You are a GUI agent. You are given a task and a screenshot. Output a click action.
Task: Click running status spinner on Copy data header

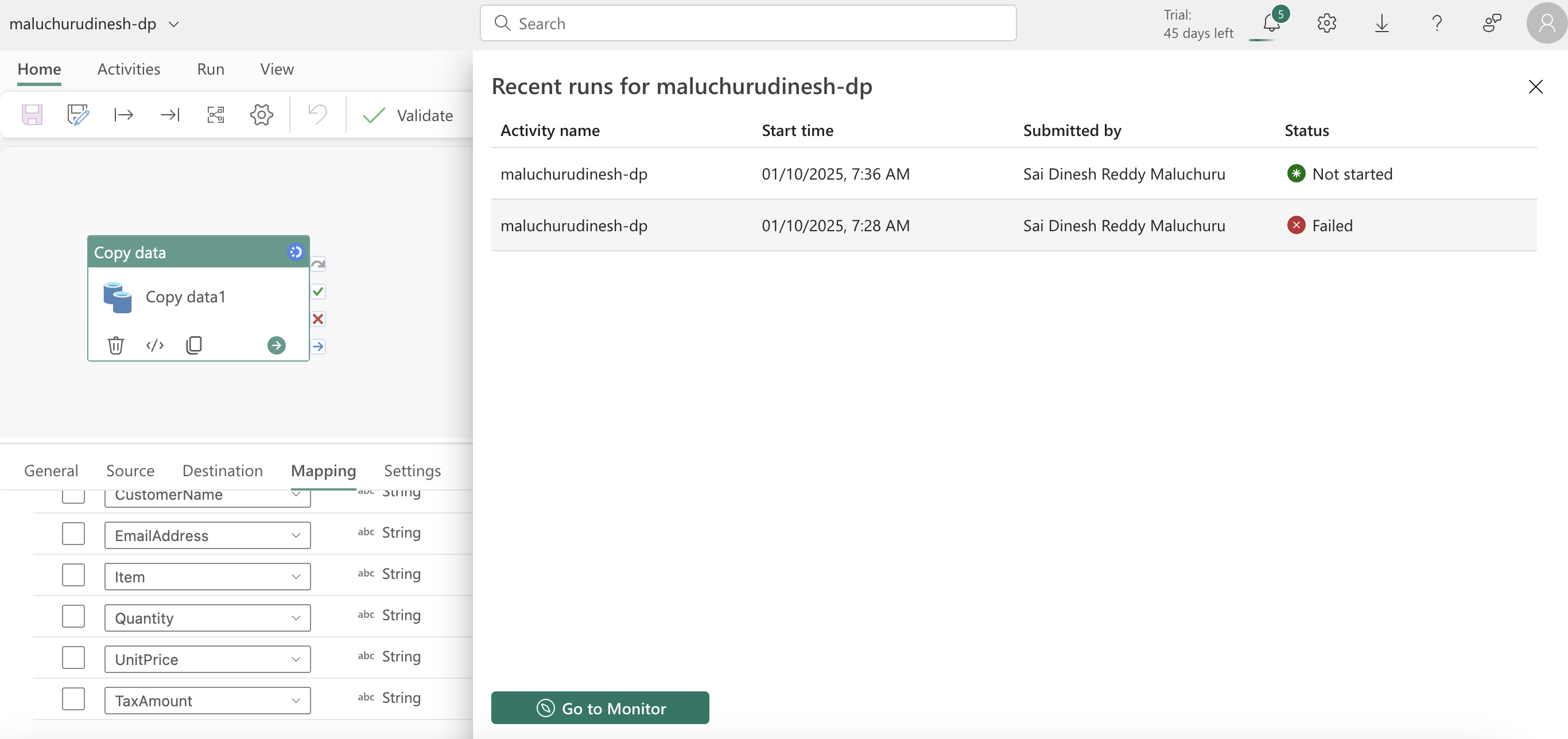295,251
